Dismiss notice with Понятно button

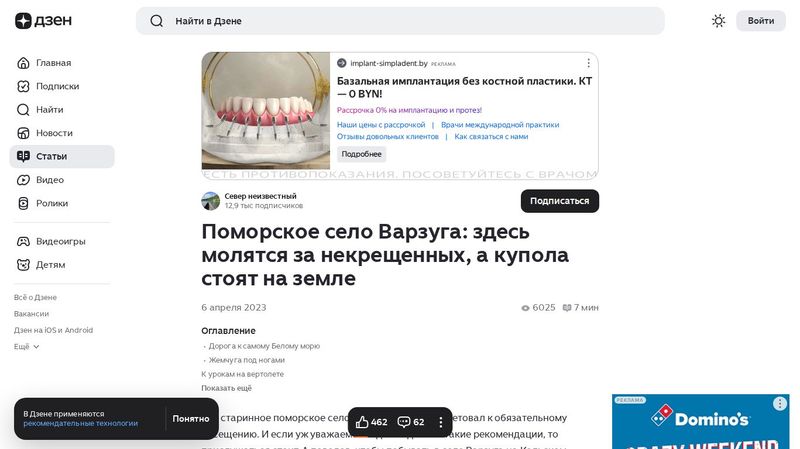coord(190,419)
